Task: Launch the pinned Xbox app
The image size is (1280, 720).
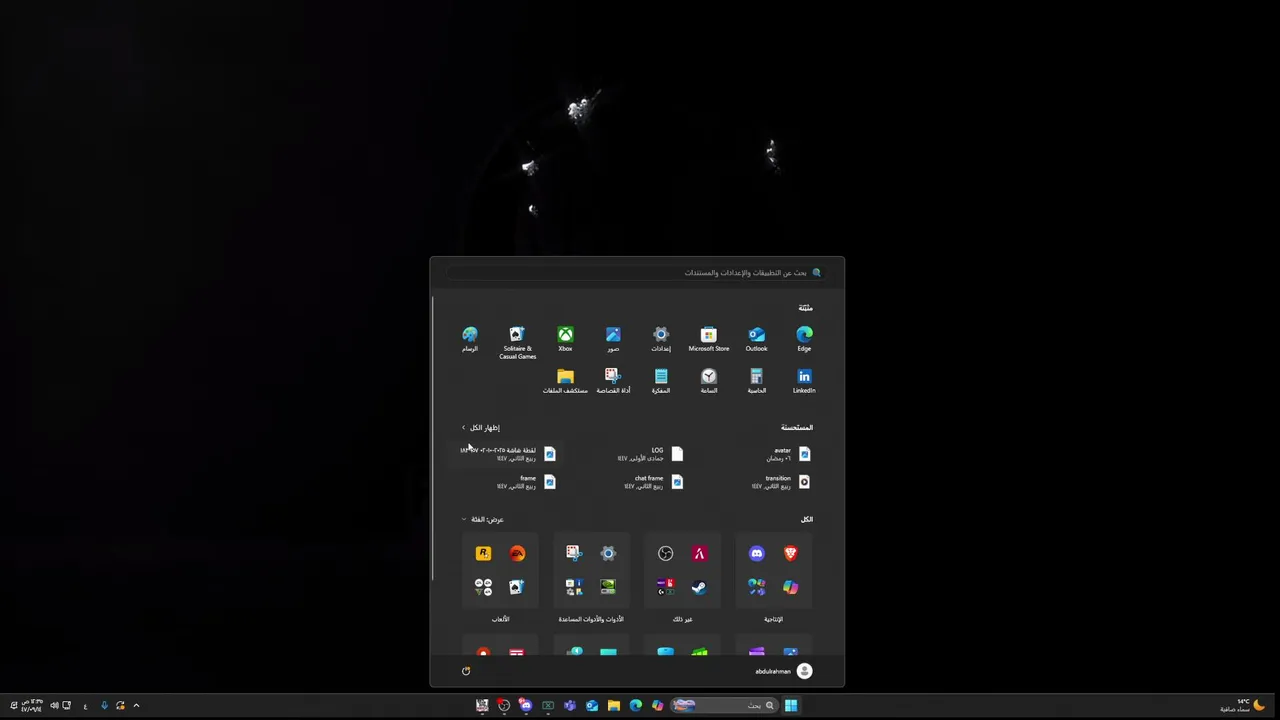Action: pyautogui.click(x=565, y=339)
